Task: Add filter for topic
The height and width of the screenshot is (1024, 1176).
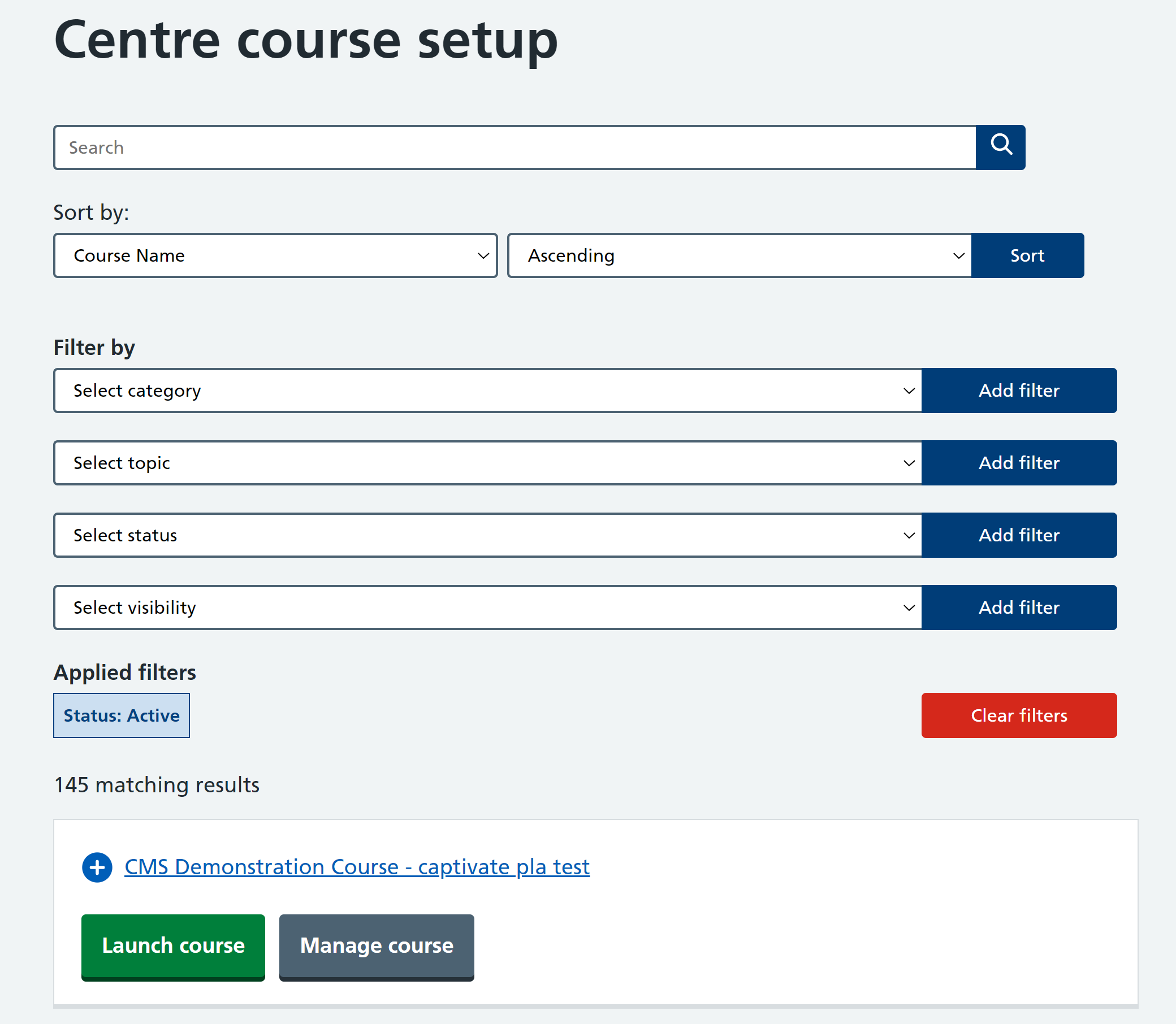Action: pos(1018,463)
